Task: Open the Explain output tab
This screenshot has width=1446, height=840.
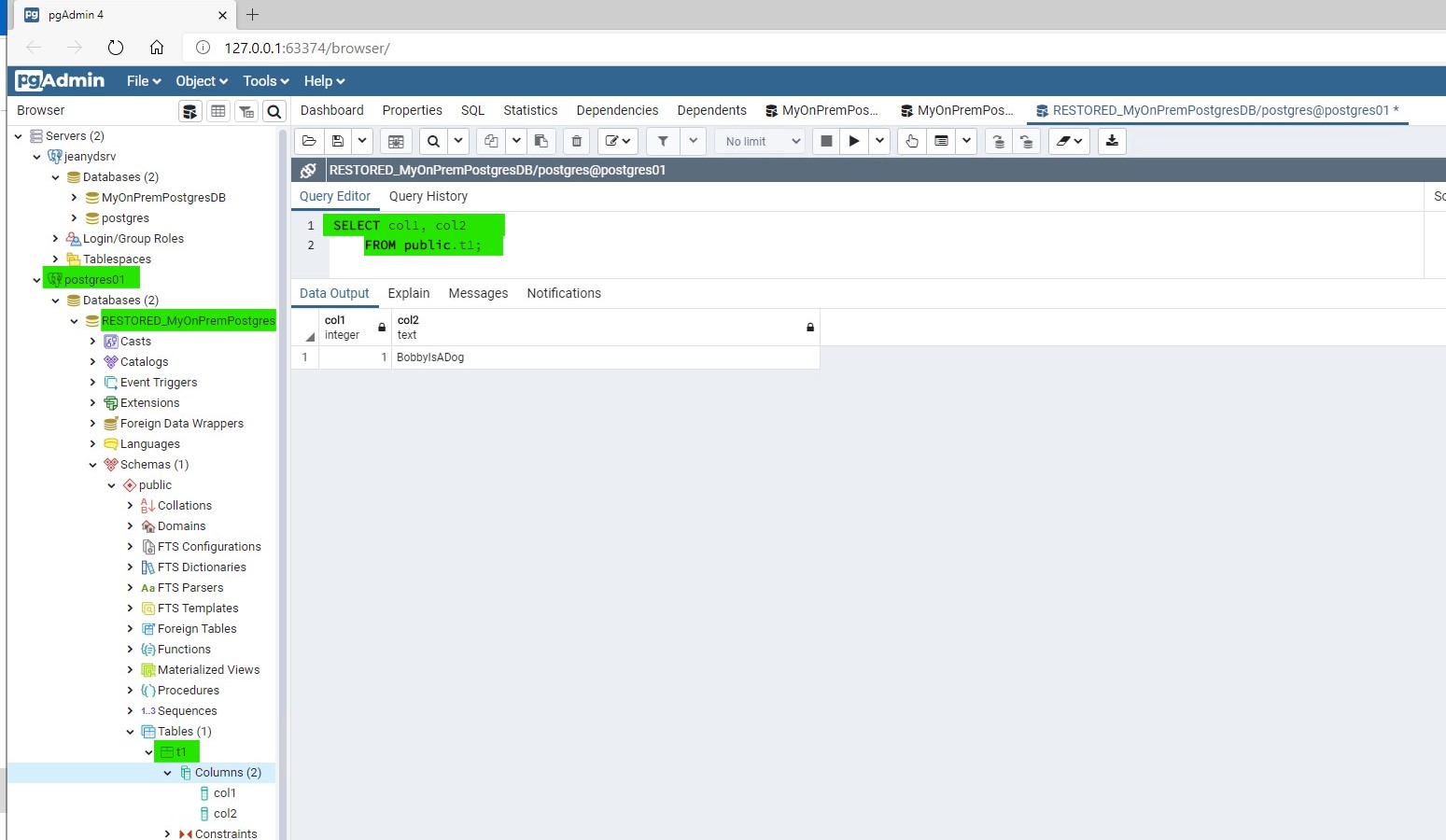Action: click(409, 293)
